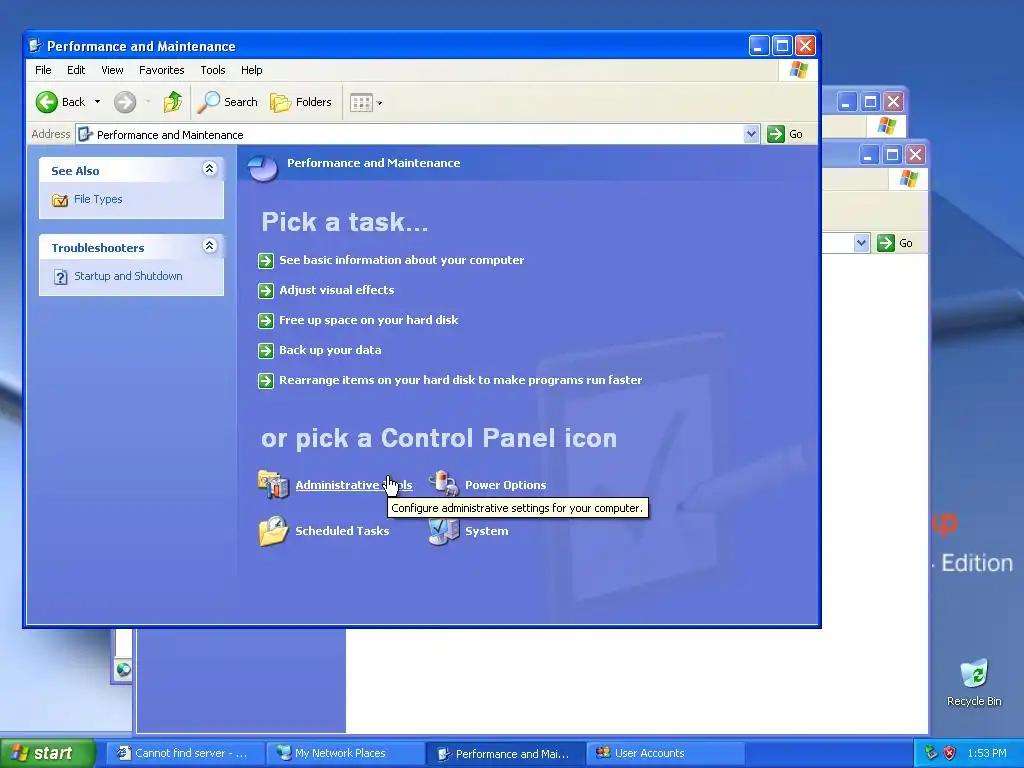
Task: Click arrow icon beside Back up your data
Action: (x=266, y=351)
